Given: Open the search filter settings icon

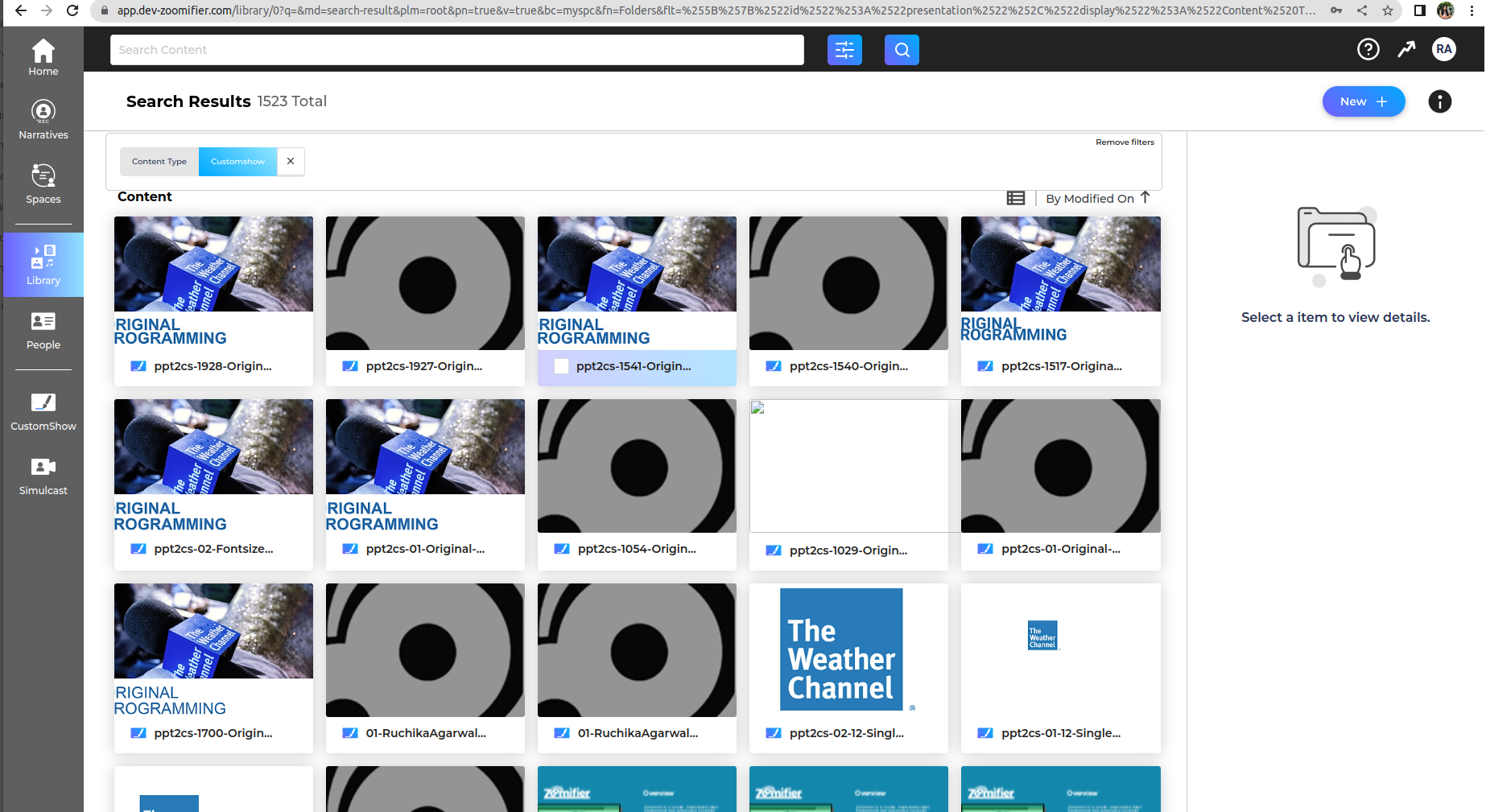Looking at the screenshot, I should coord(844,50).
